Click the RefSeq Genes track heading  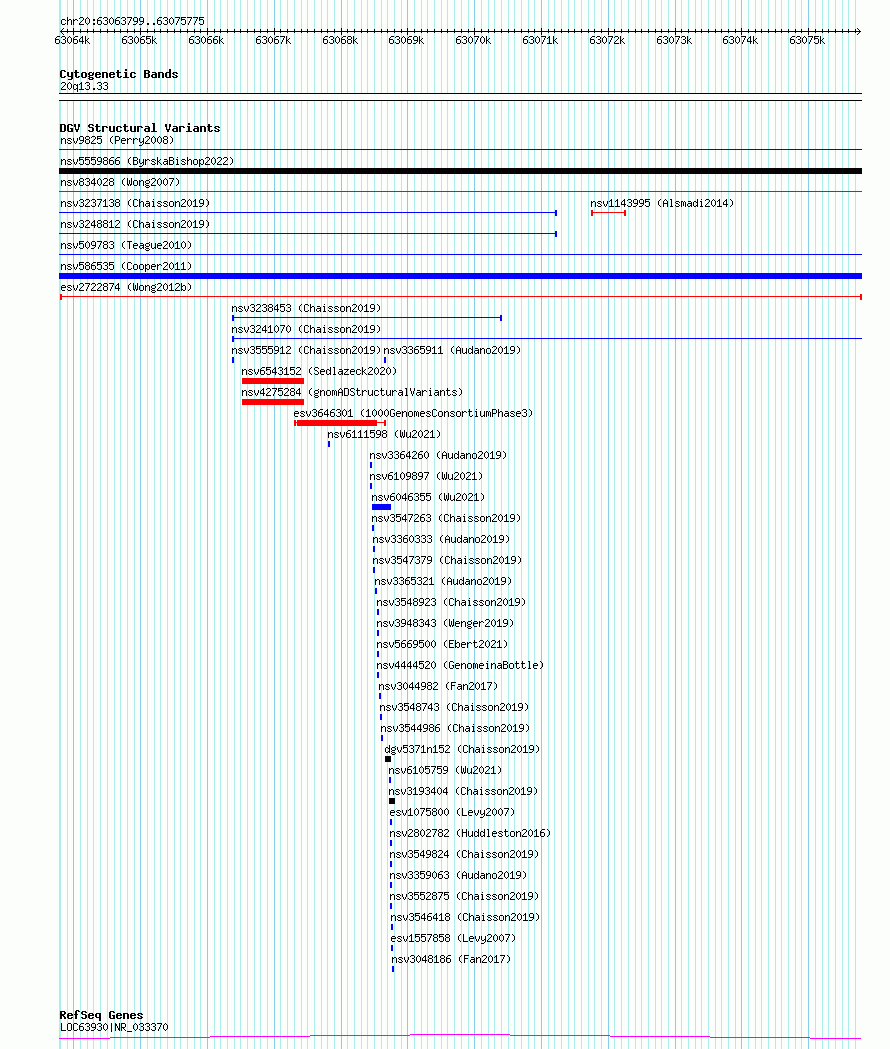click(101, 1015)
